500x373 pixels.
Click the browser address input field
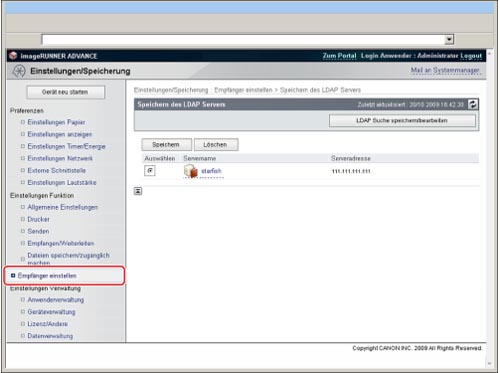[243, 40]
